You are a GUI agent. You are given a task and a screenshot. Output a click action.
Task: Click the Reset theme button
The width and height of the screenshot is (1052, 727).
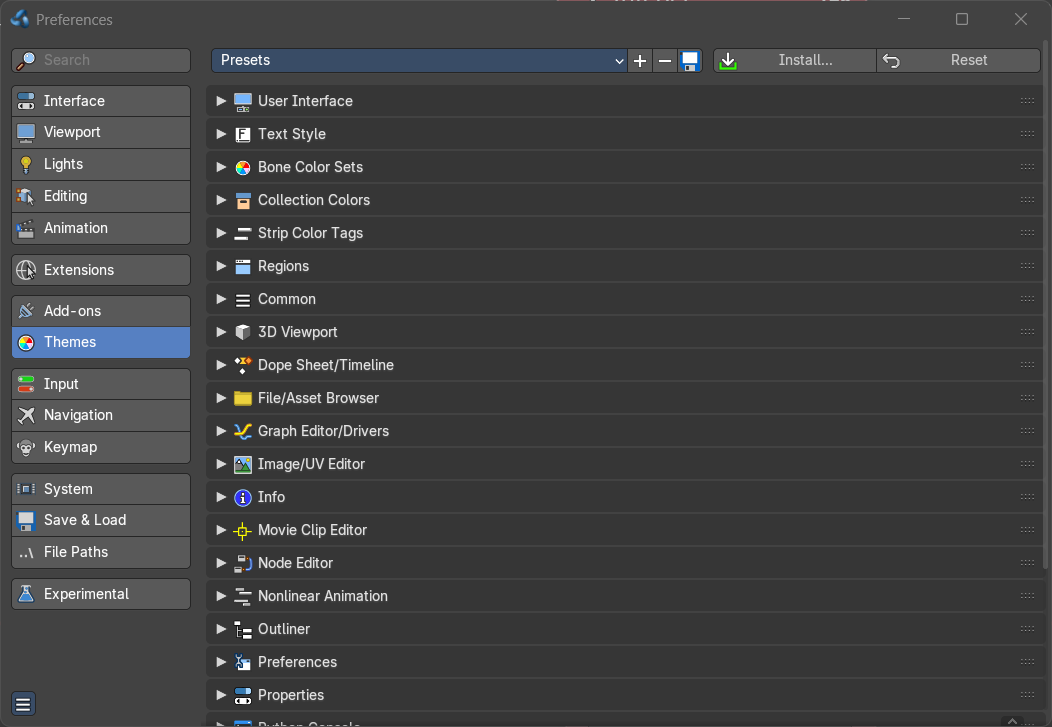click(959, 60)
